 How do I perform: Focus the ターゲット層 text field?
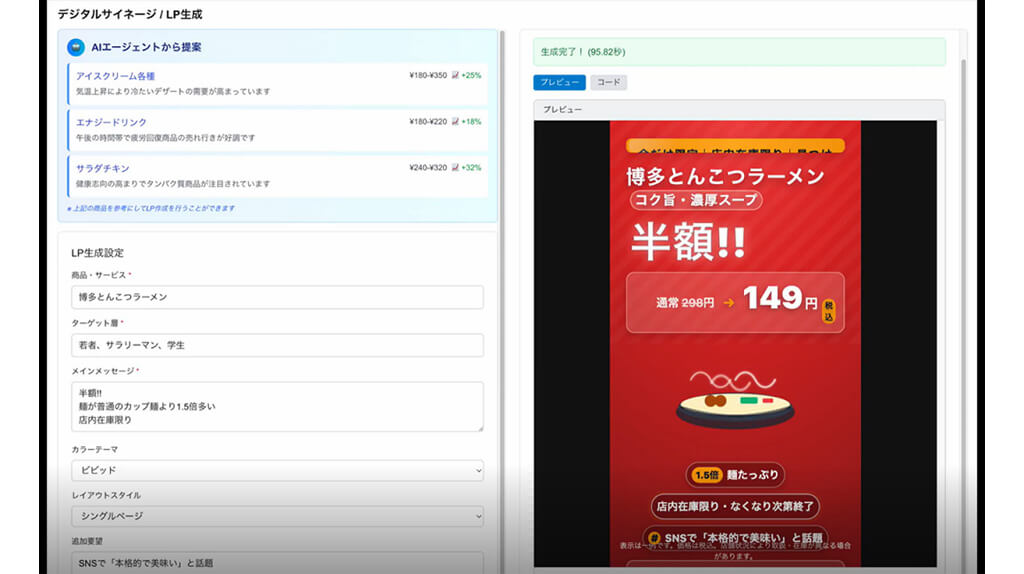point(277,345)
